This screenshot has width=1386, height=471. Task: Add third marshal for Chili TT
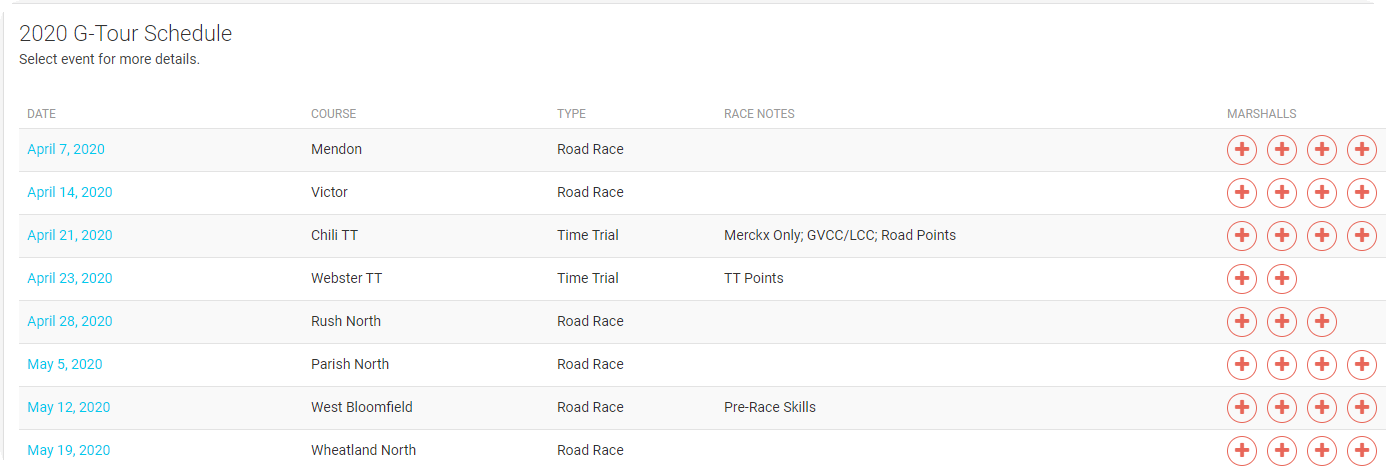(x=1322, y=236)
